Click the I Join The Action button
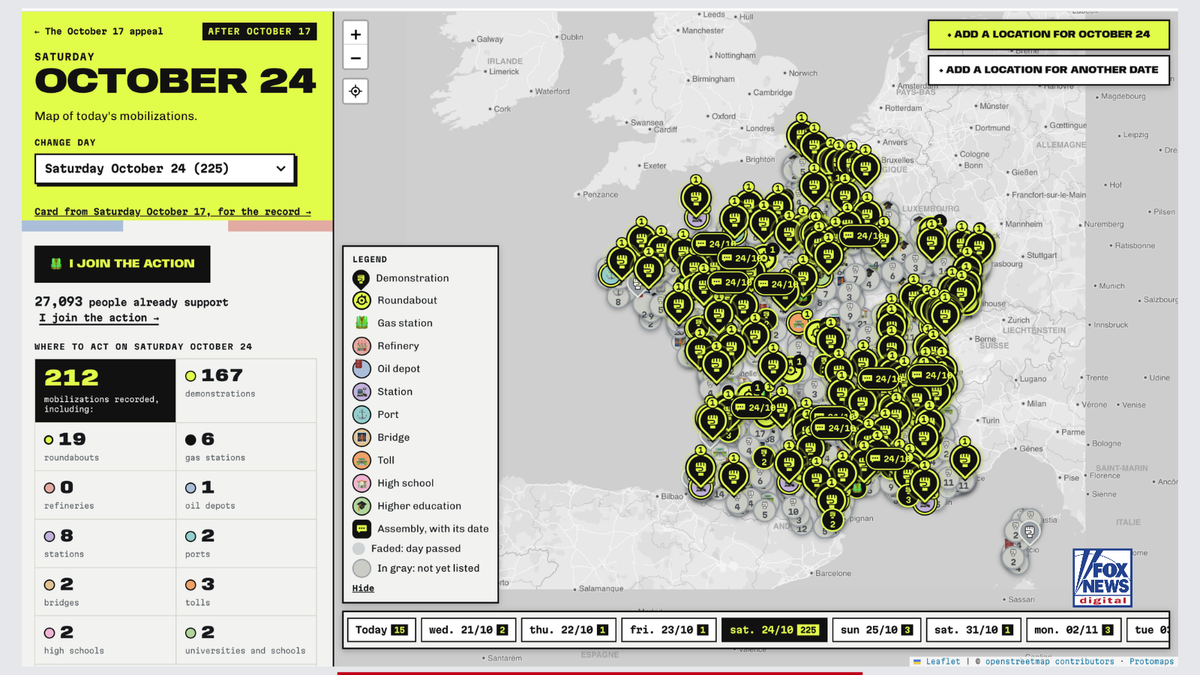This screenshot has height=675, width=1200. (x=122, y=264)
